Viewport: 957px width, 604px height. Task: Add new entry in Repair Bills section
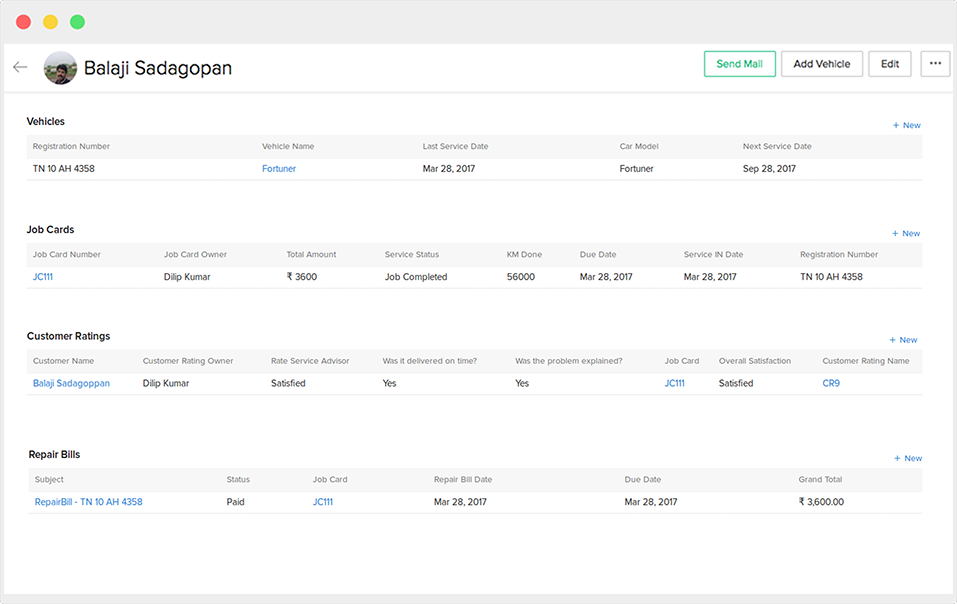click(x=908, y=459)
